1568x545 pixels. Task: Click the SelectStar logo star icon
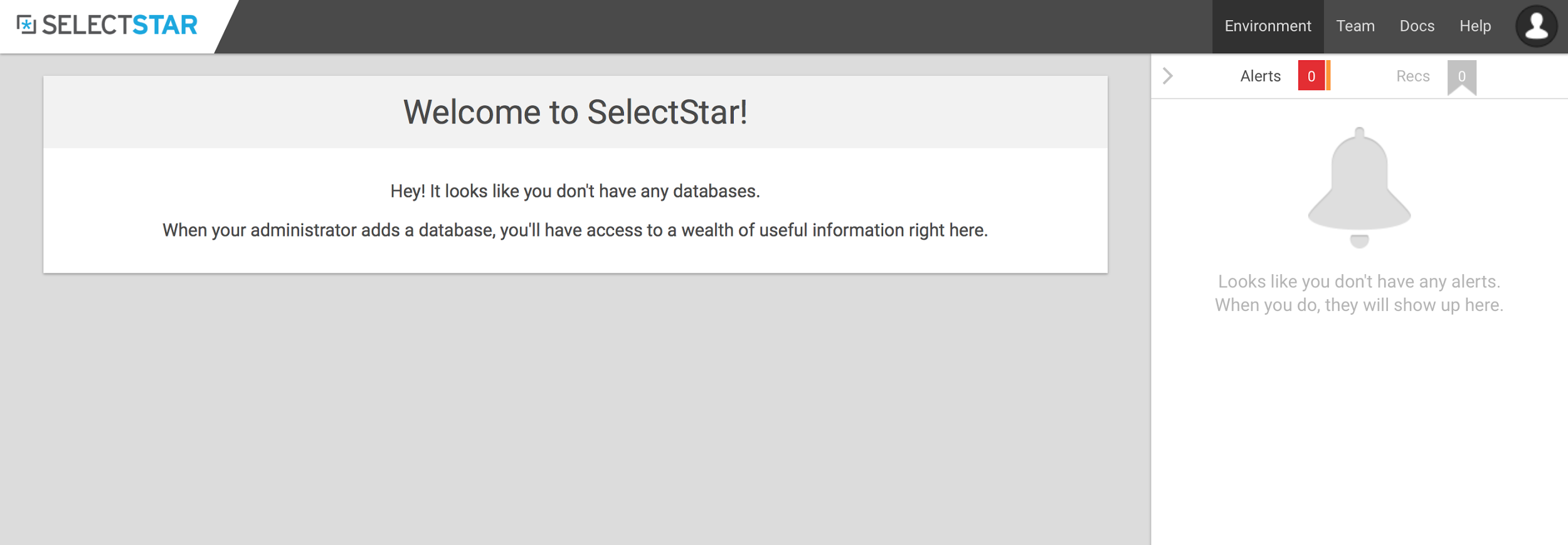tap(26, 25)
